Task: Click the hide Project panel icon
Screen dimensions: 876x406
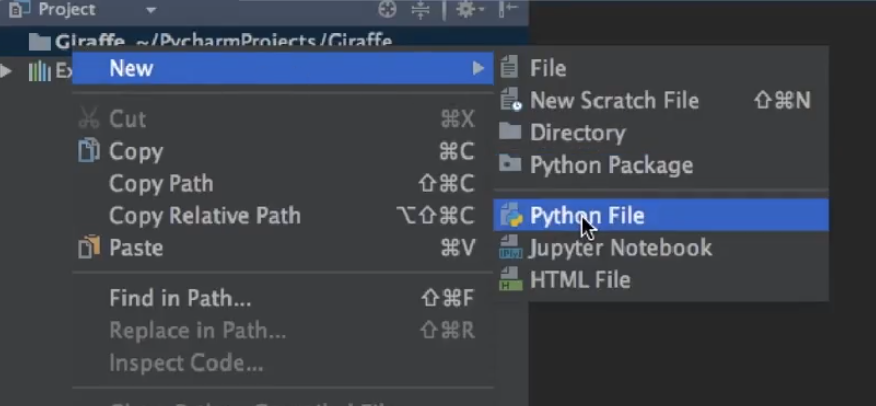Action: coord(508,9)
